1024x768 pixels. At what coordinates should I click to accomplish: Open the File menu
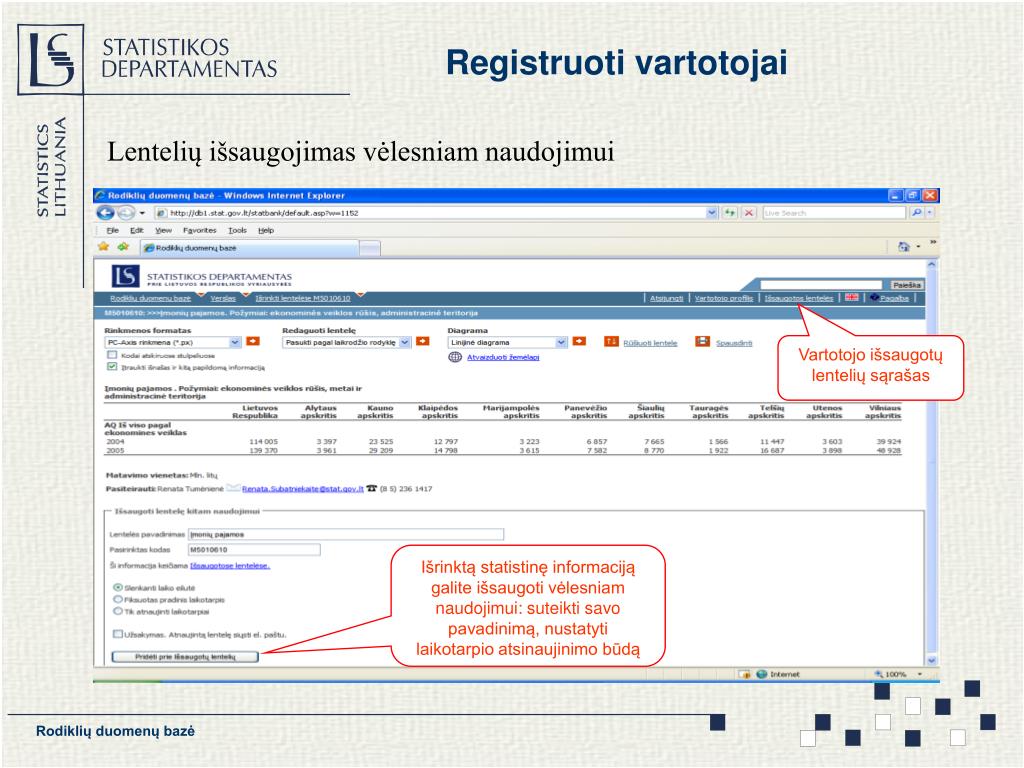click(112, 230)
